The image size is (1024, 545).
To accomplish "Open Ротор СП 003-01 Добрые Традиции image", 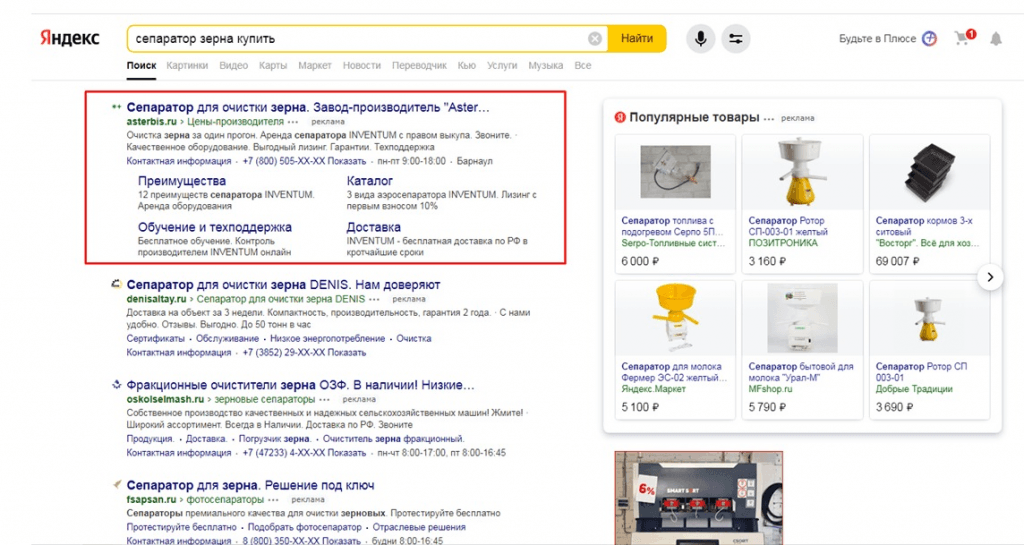I will (929, 319).
